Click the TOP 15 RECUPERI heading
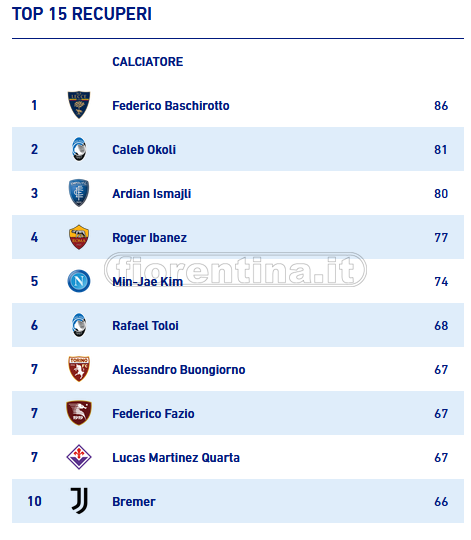The height and width of the screenshot is (540, 471). coord(82,14)
